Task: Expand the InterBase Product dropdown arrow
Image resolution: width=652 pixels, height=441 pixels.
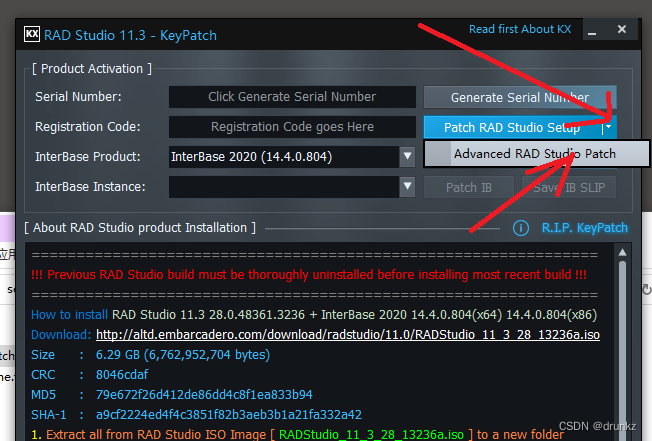Action: point(408,157)
